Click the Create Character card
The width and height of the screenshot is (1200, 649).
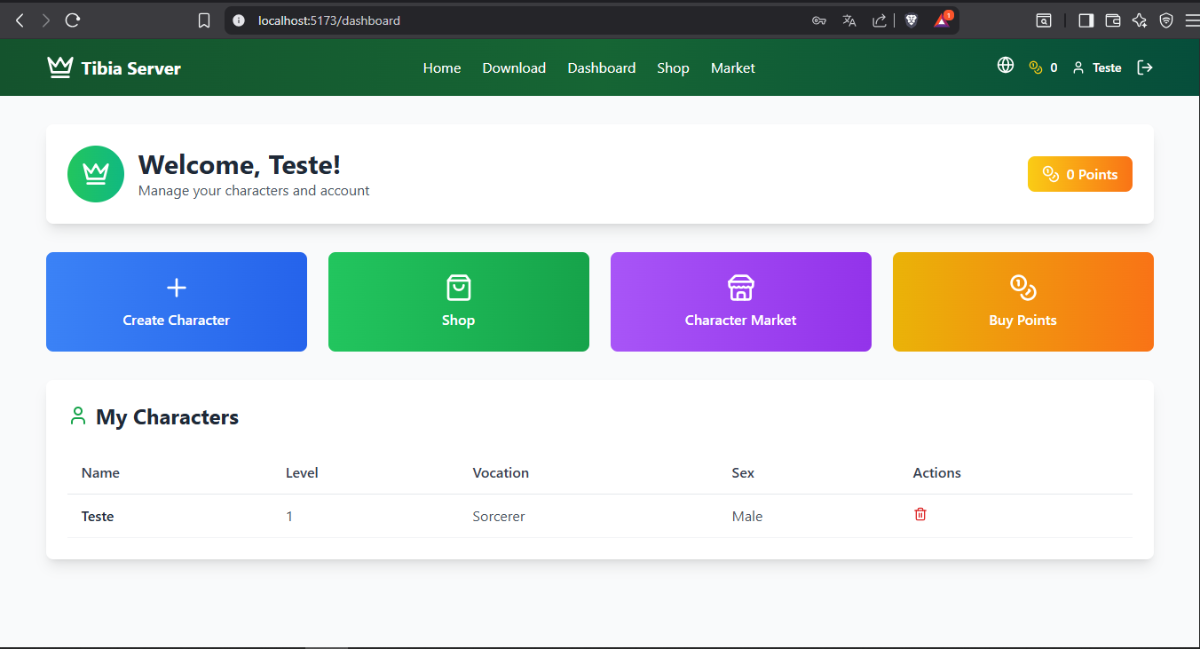click(176, 302)
